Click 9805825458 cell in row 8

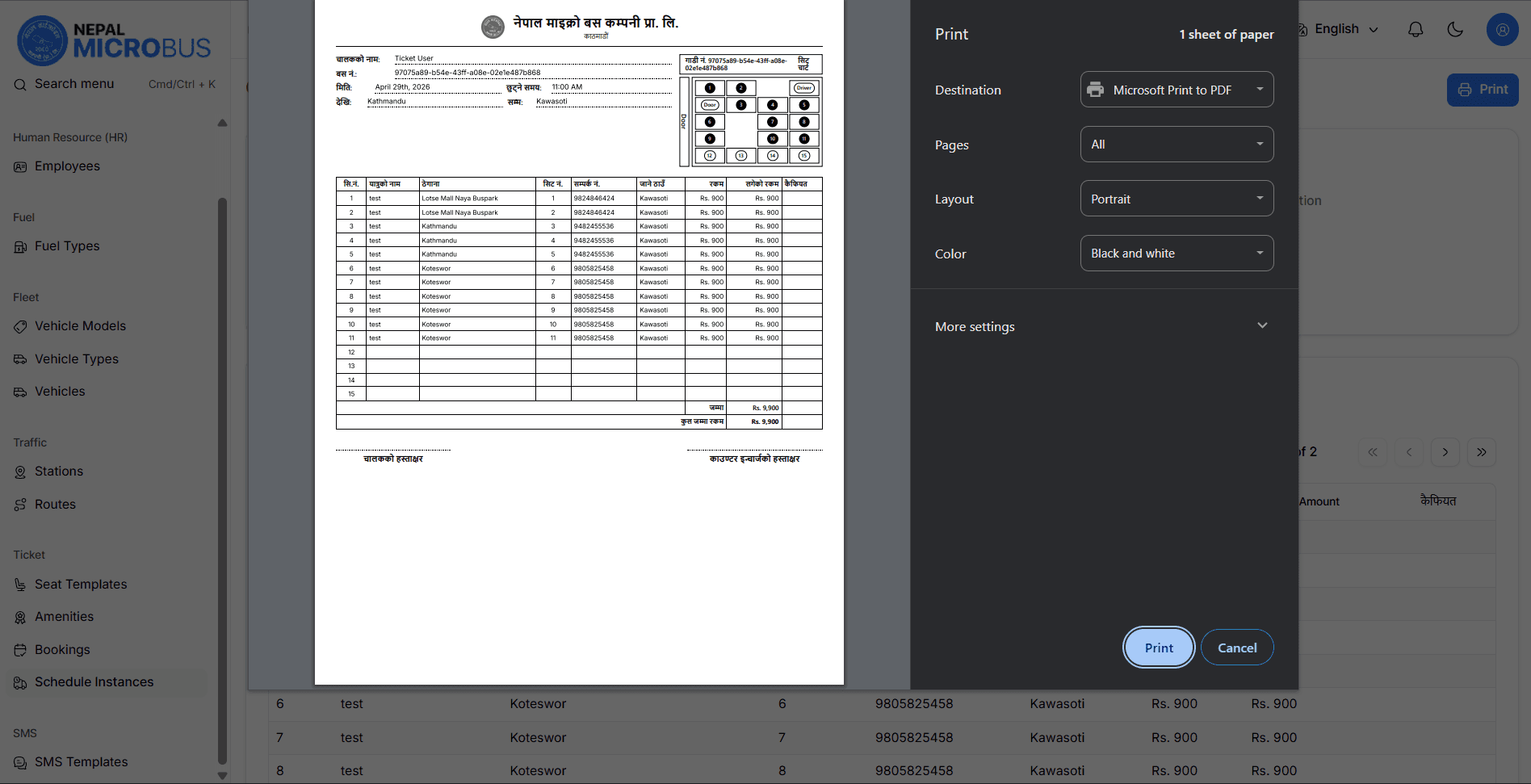914,771
